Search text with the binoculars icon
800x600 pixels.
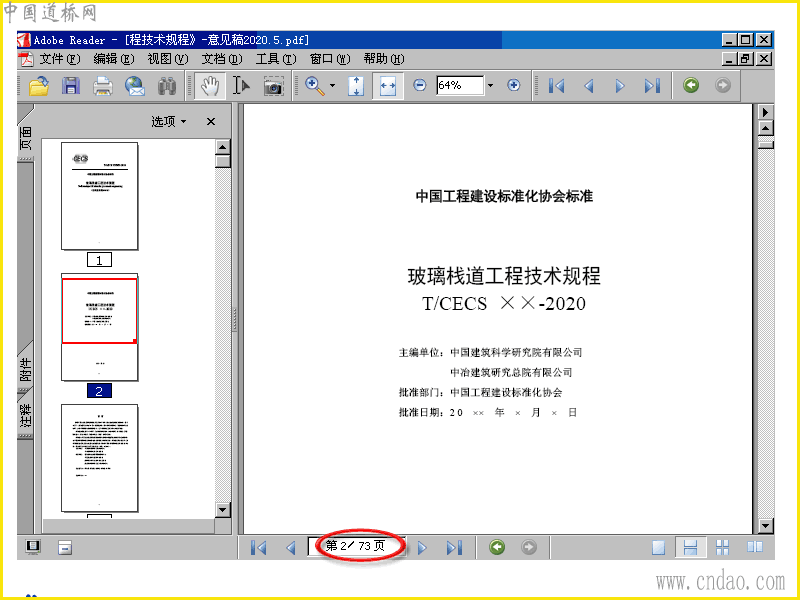[166, 86]
